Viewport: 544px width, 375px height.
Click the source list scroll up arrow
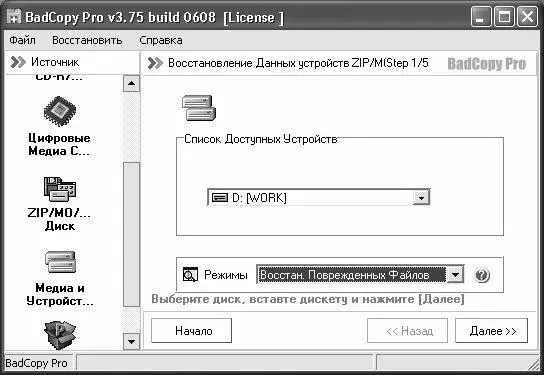click(x=131, y=83)
